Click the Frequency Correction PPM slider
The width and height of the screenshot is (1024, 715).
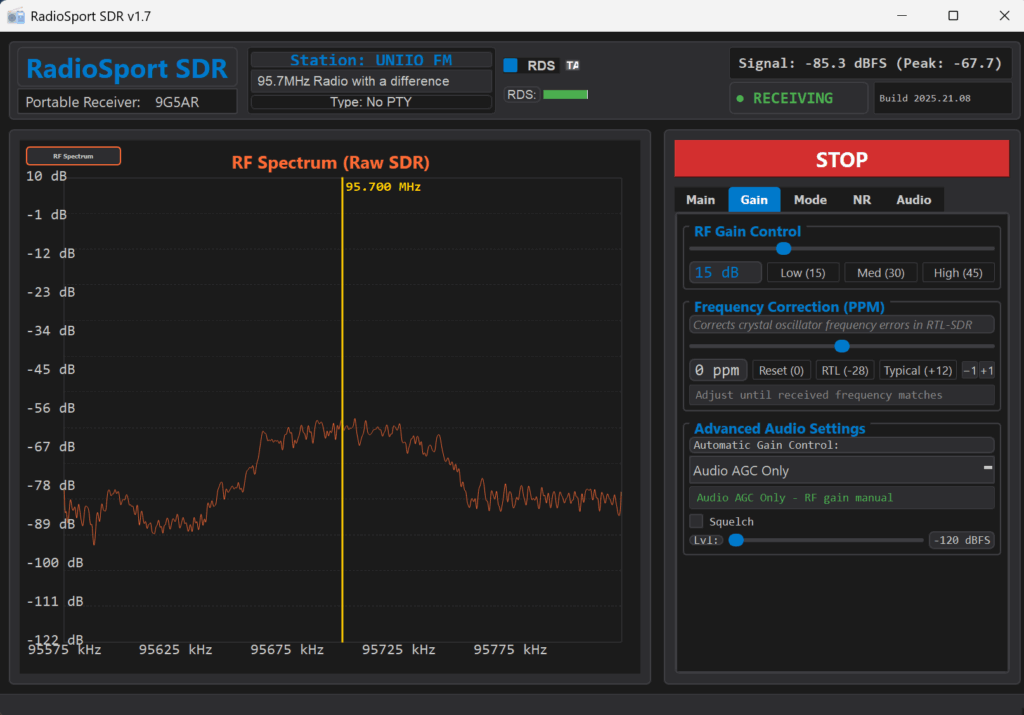(x=841, y=346)
